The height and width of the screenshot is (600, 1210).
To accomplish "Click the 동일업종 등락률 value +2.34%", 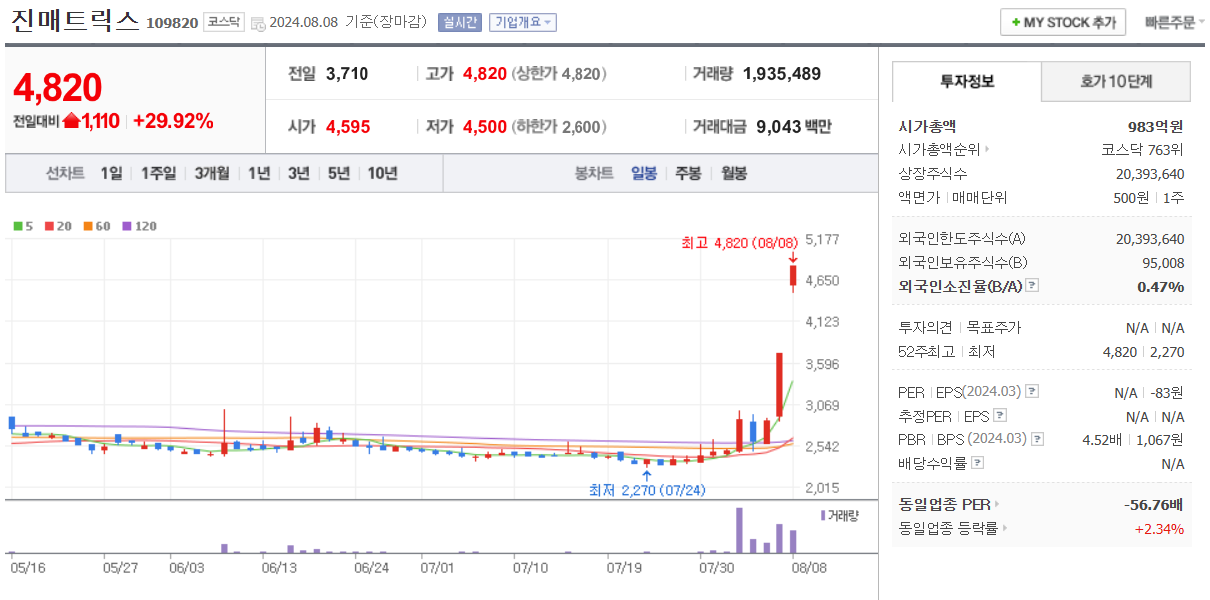I will tap(1159, 528).
